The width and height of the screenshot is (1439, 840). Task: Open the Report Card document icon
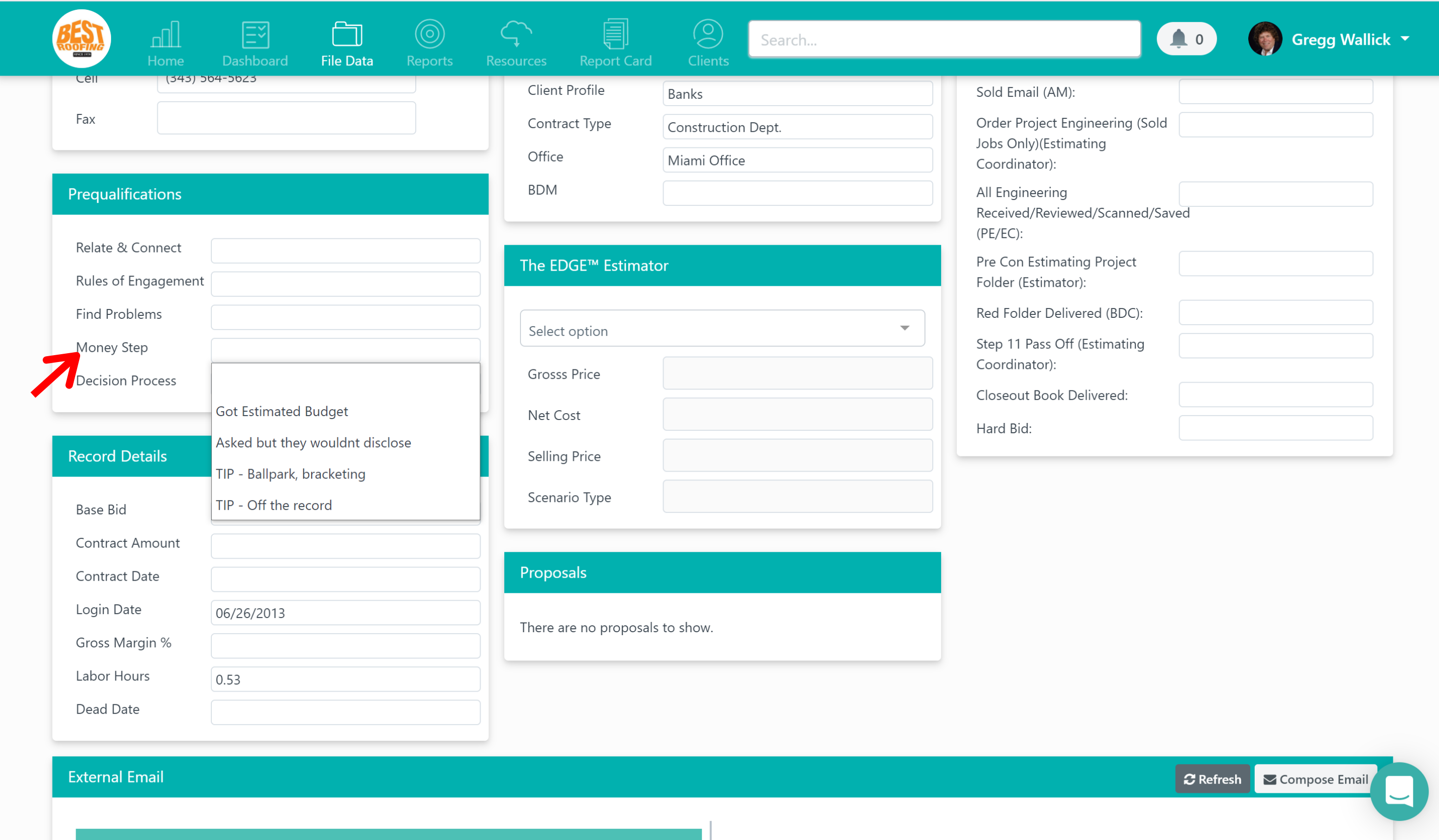(616, 34)
